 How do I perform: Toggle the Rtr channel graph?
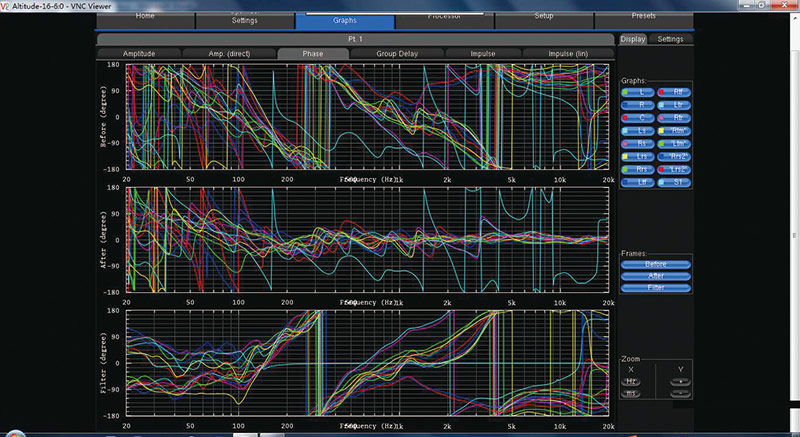tap(674, 118)
